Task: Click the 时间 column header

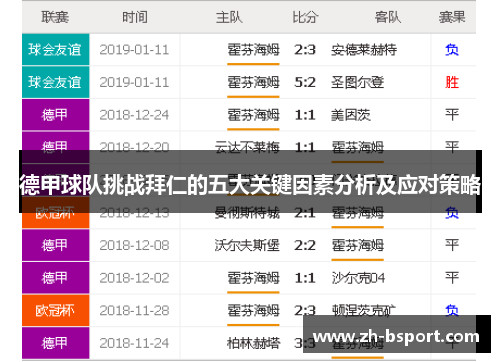Action: coord(135,17)
